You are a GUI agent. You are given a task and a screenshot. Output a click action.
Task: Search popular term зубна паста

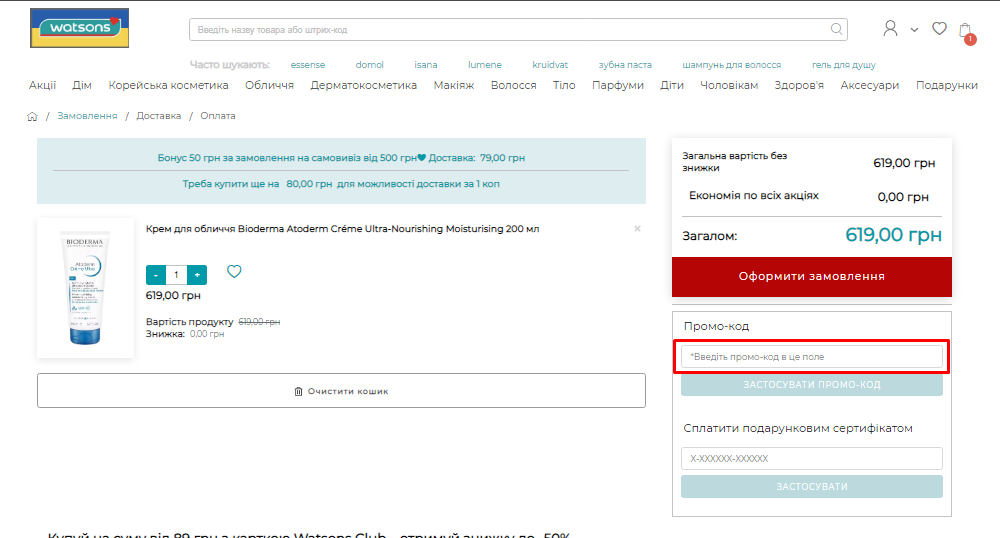pyautogui.click(x=625, y=65)
